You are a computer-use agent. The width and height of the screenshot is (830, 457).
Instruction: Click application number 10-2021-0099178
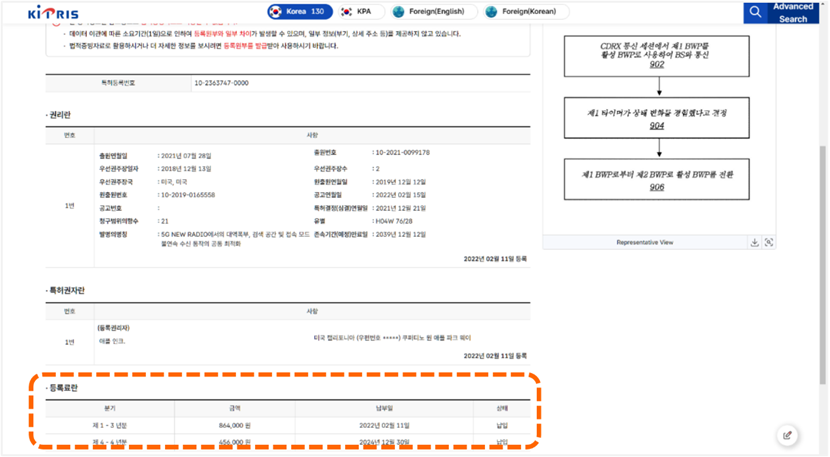point(401,153)
